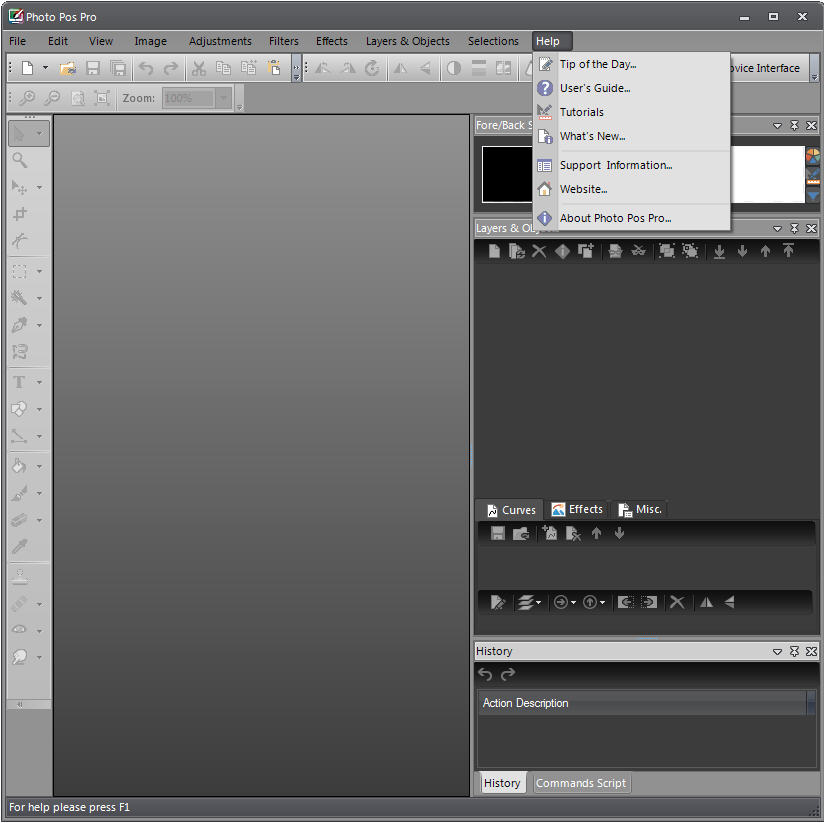Click the Action Description column header

coord(642,703)
